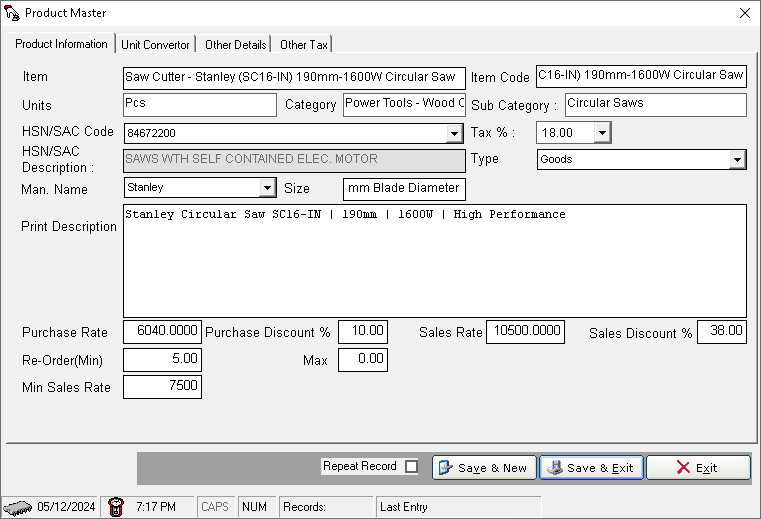761x519 pixels.
Task: Toggle the Repeat Record checkbox
Action: point(412,467)
